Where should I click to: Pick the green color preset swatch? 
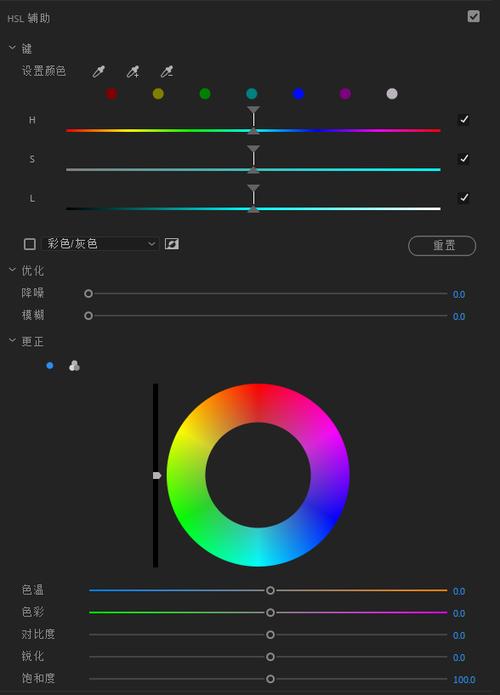coord(205,94)
